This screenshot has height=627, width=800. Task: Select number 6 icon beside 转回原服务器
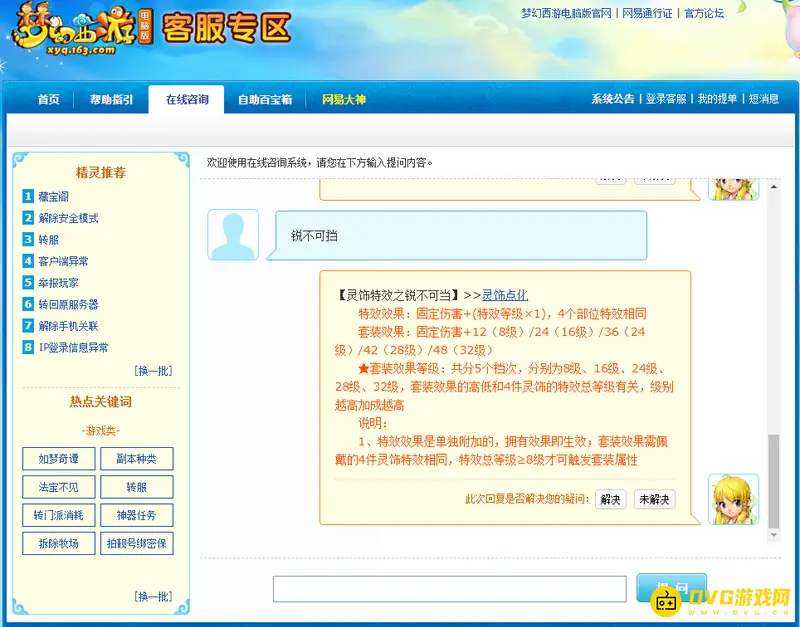[28, 304]
